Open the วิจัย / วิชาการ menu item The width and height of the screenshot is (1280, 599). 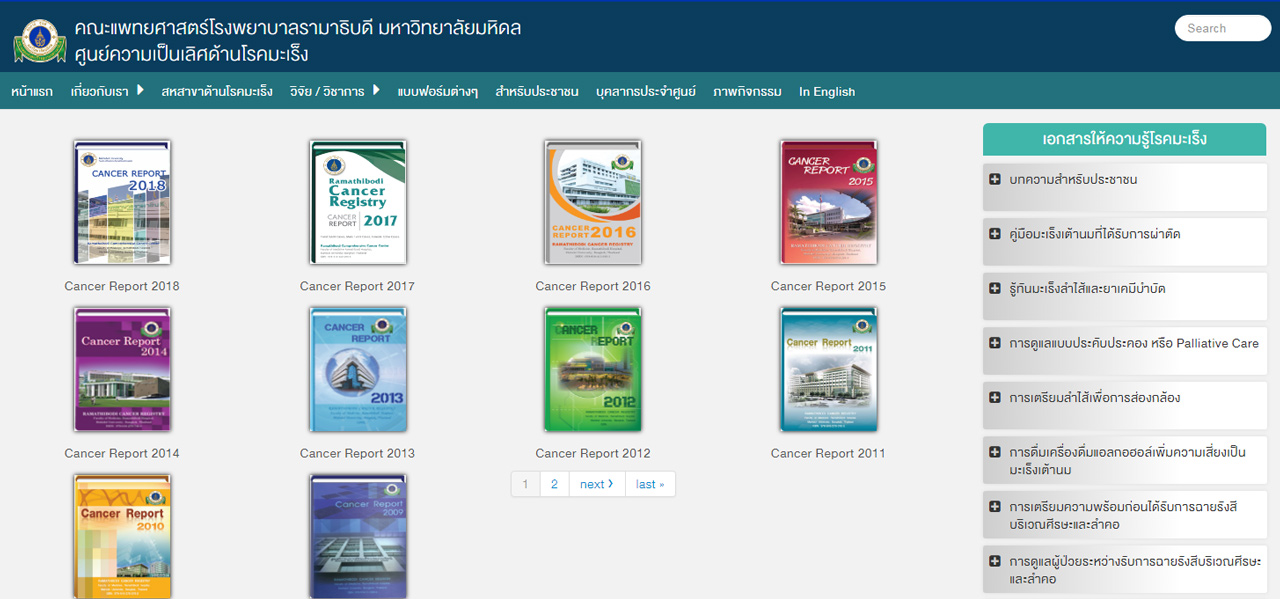[x=327, y=91]
